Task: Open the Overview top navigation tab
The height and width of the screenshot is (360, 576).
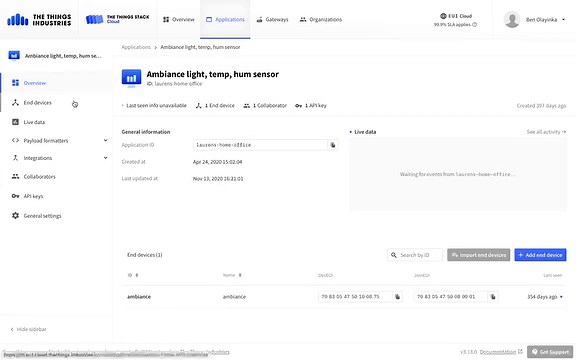Action: point(179,19)
